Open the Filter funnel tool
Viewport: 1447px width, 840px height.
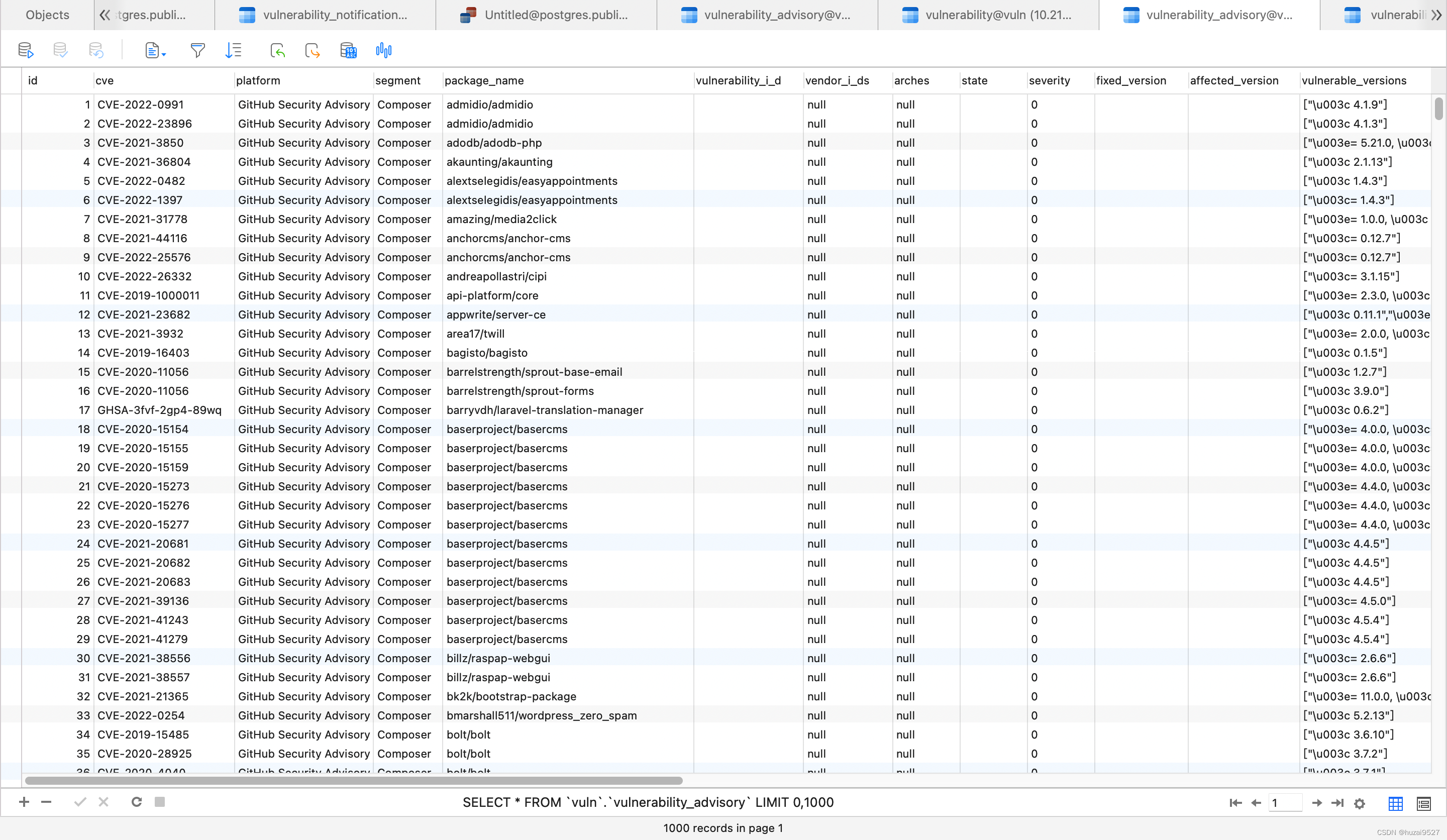(x=197, y=51)
